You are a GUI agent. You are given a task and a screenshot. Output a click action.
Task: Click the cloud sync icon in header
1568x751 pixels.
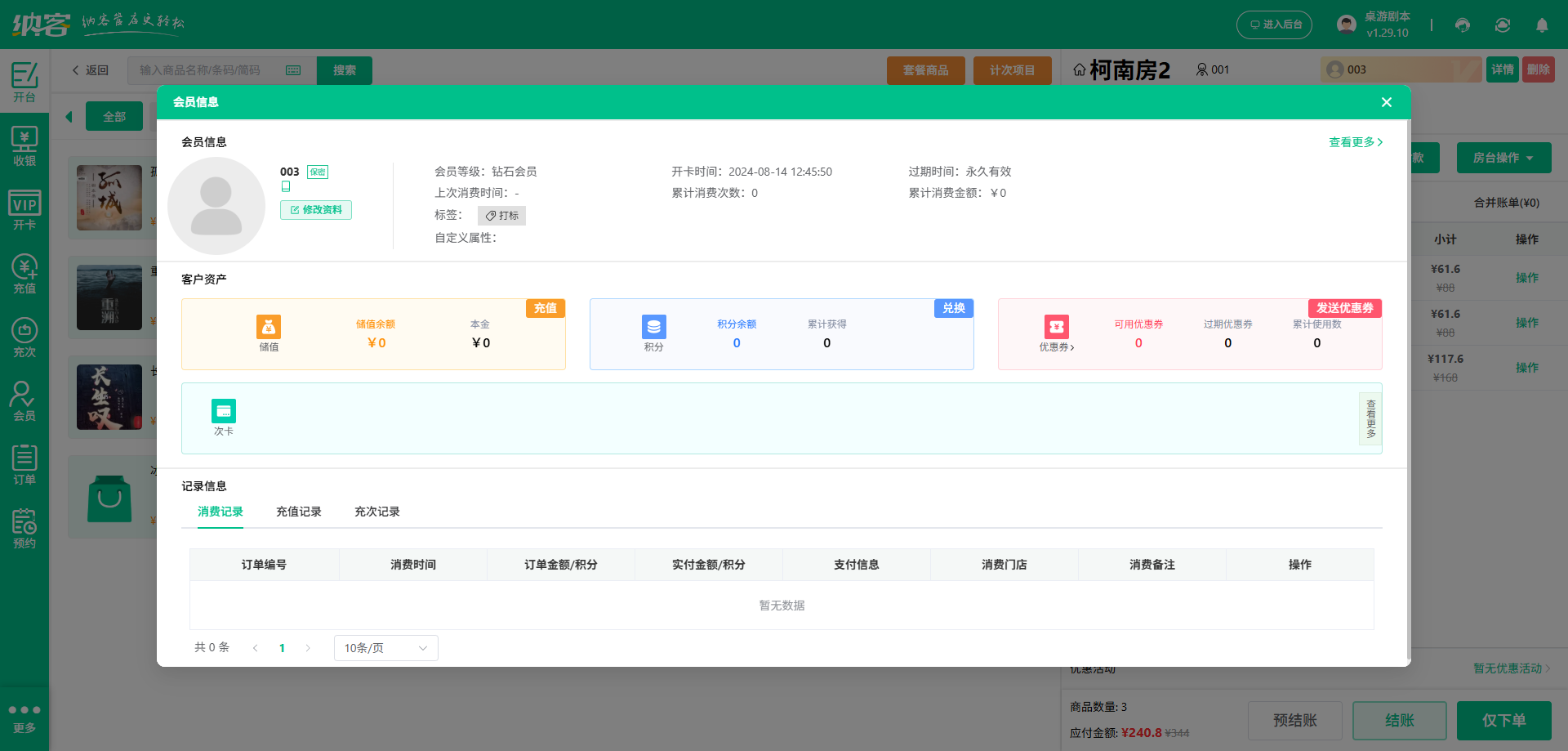(1503, 25)
